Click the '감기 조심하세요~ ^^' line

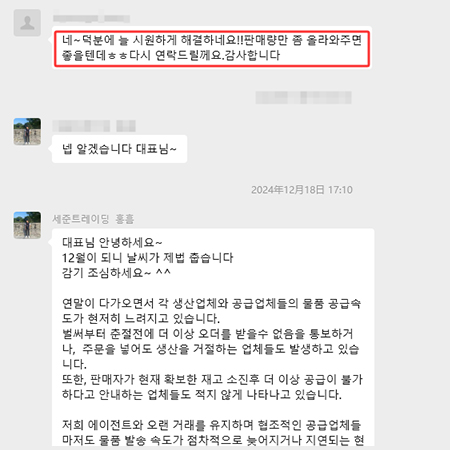(x=116, y=273)
